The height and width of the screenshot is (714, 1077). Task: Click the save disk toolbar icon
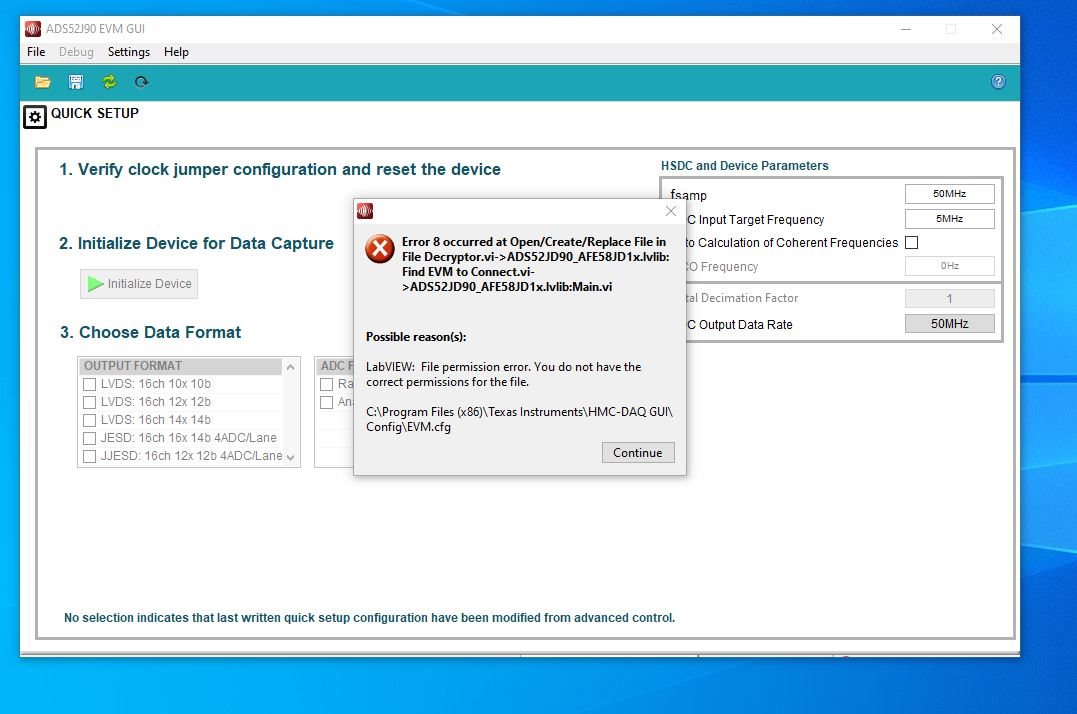76,82
